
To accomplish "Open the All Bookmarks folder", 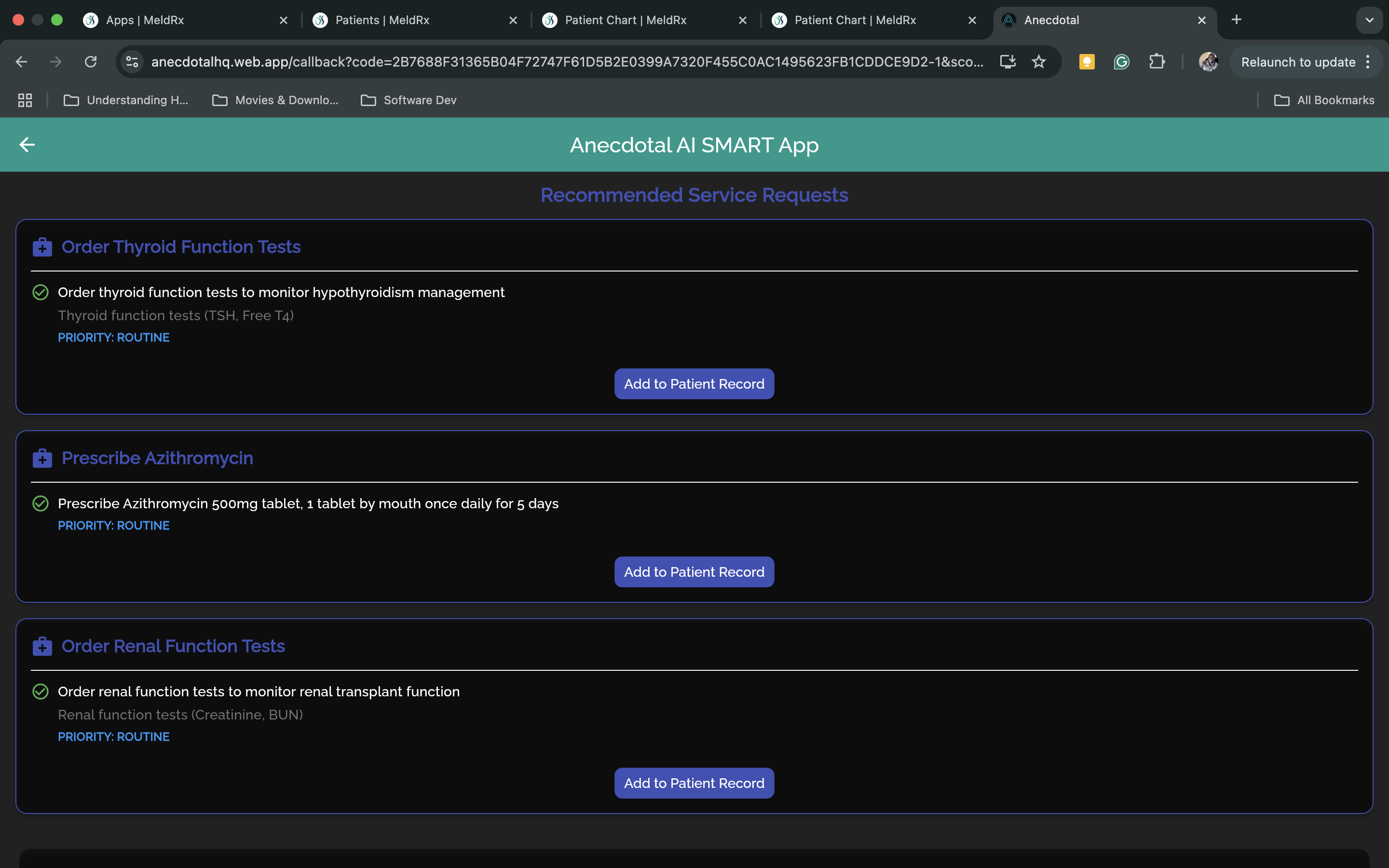I will (x=1324, y=100).
